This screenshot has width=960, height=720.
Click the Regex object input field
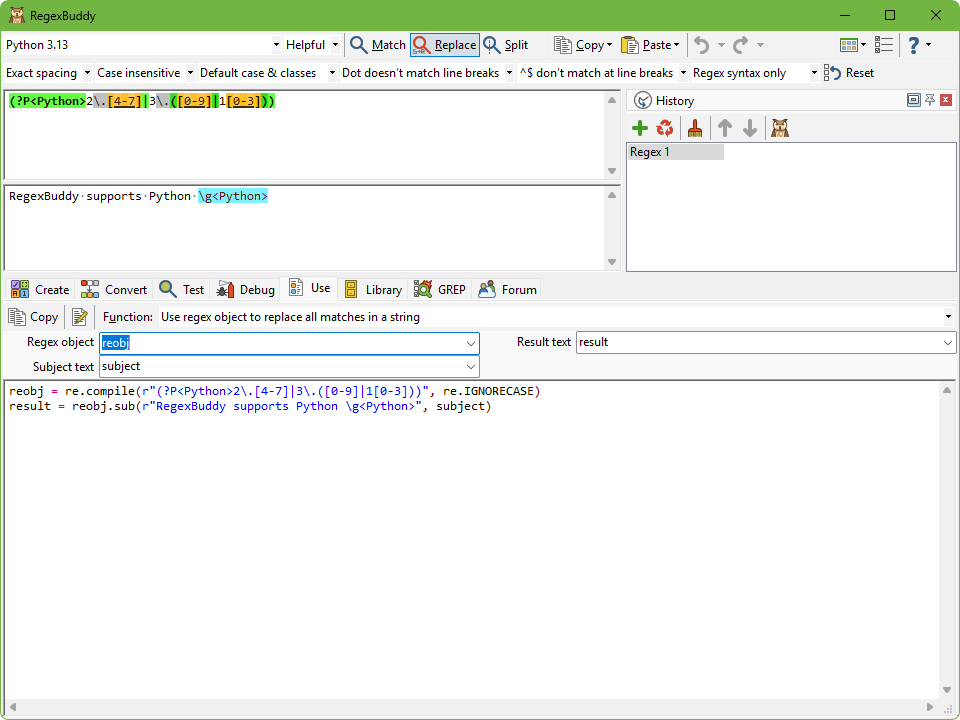[x=282, y=343]
